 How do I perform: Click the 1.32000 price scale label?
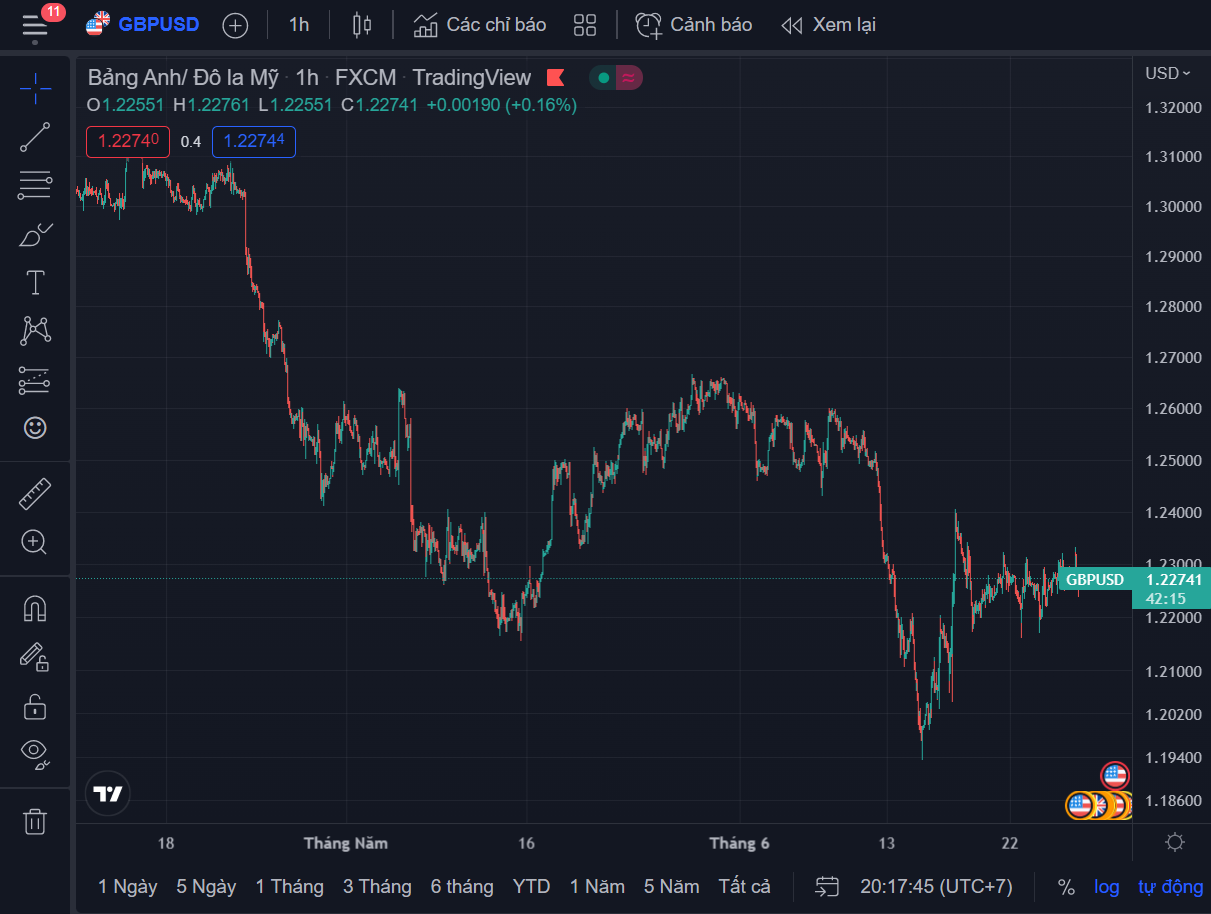coord(1173,107)
